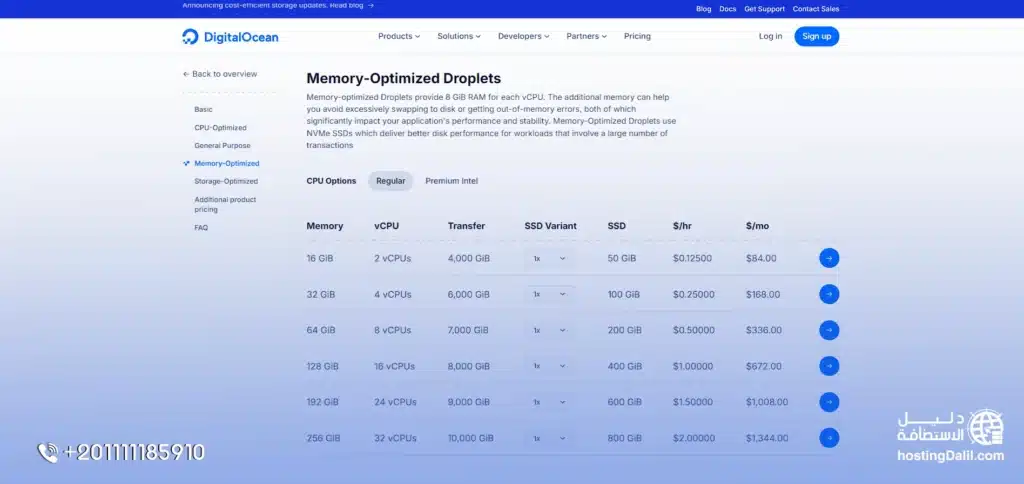Click Get Support in the top bar
Screen dimensions: 1024x484
pyautogui.click(x=764, y=9)
